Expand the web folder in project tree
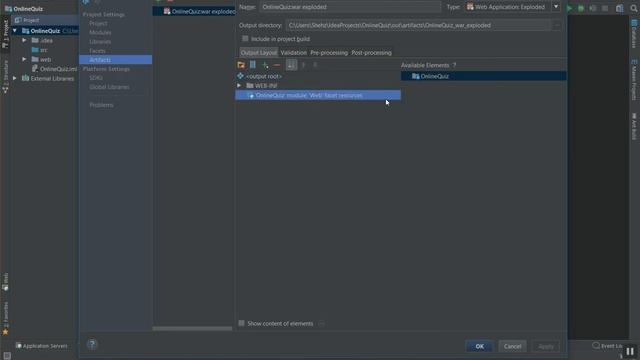Viewport: 640px width, 360px height. pos(24,59)
